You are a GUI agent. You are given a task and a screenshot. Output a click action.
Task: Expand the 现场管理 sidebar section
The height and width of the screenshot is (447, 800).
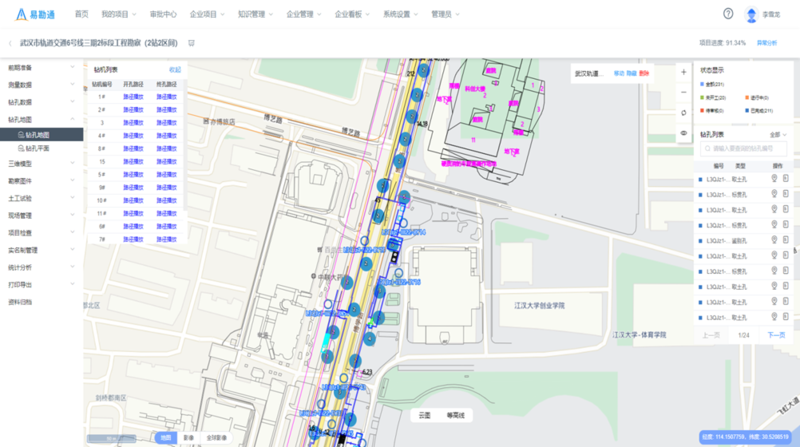(41, 215)
